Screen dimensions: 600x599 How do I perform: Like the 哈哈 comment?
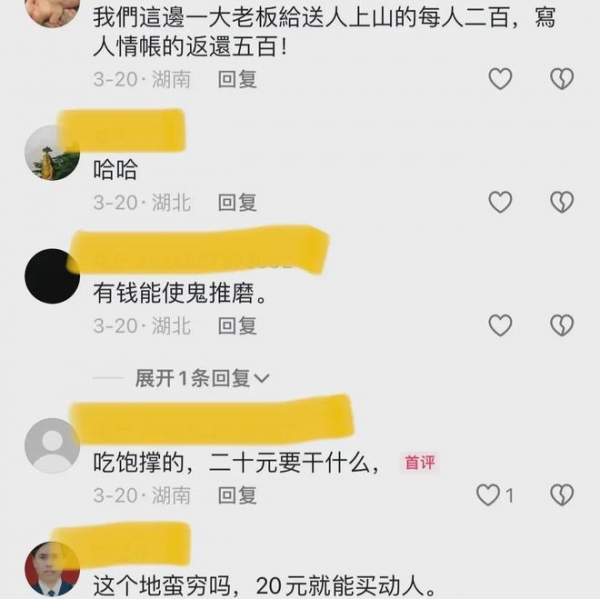(500, 202)
